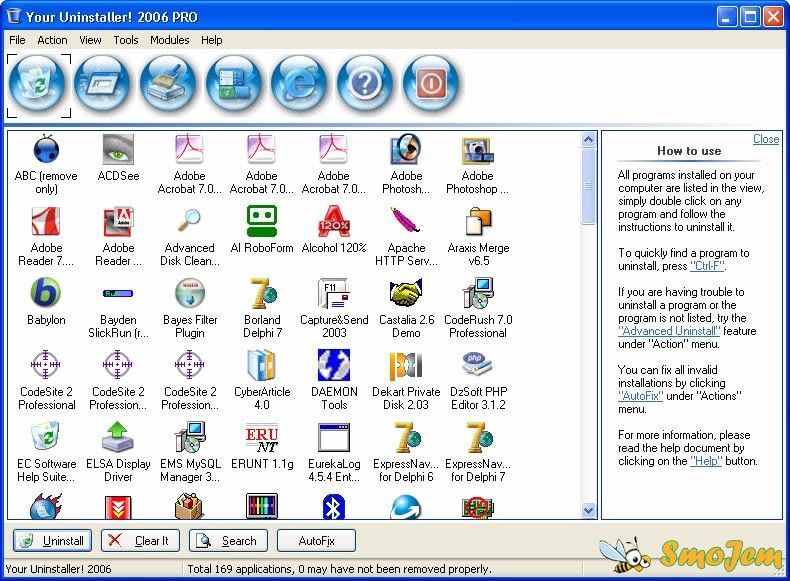The height and width of the screenshot is (581, 790).
Task: Follow the "Ctrl-F" link
Action: tap(707, 266)
